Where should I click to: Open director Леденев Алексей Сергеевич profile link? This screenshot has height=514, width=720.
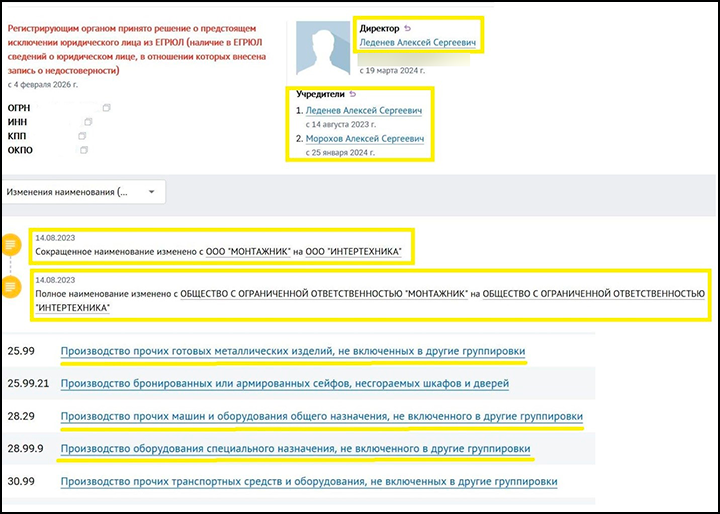(418, 43)
